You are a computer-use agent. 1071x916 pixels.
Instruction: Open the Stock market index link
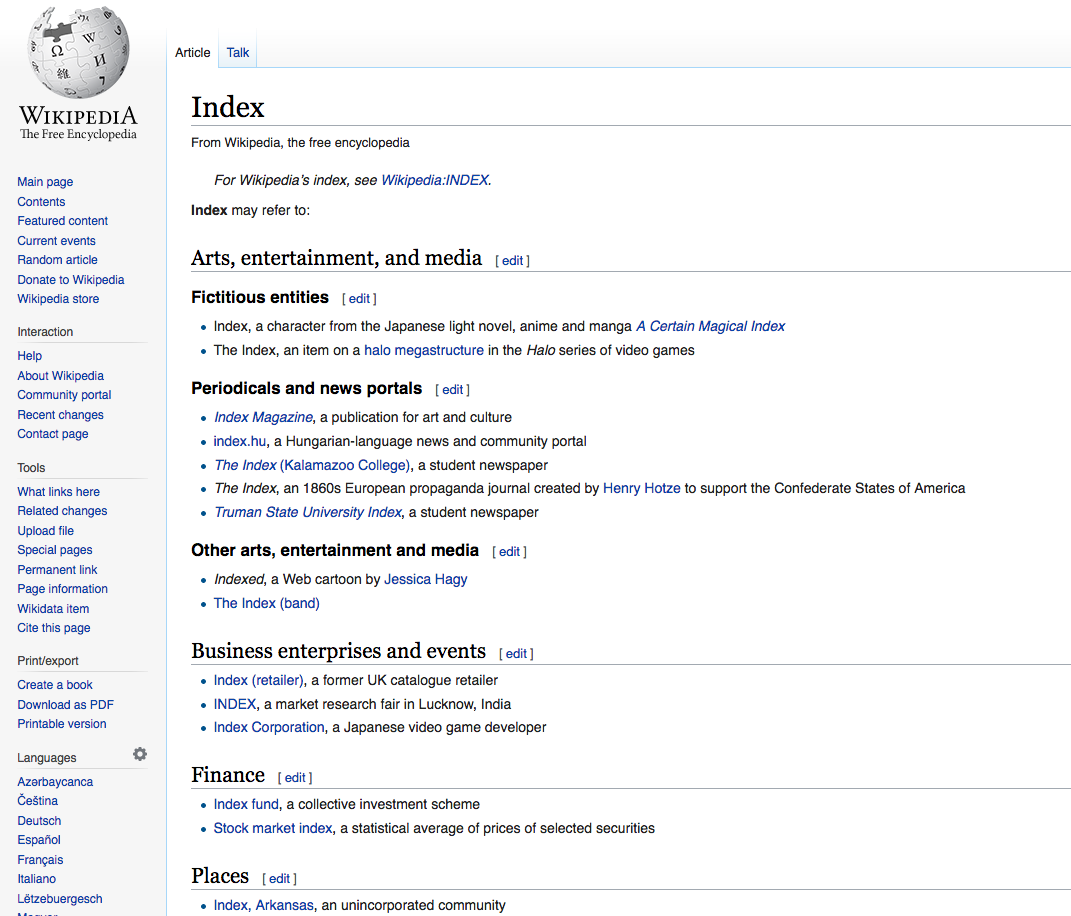pyautogui.click(x=273, y=828)
